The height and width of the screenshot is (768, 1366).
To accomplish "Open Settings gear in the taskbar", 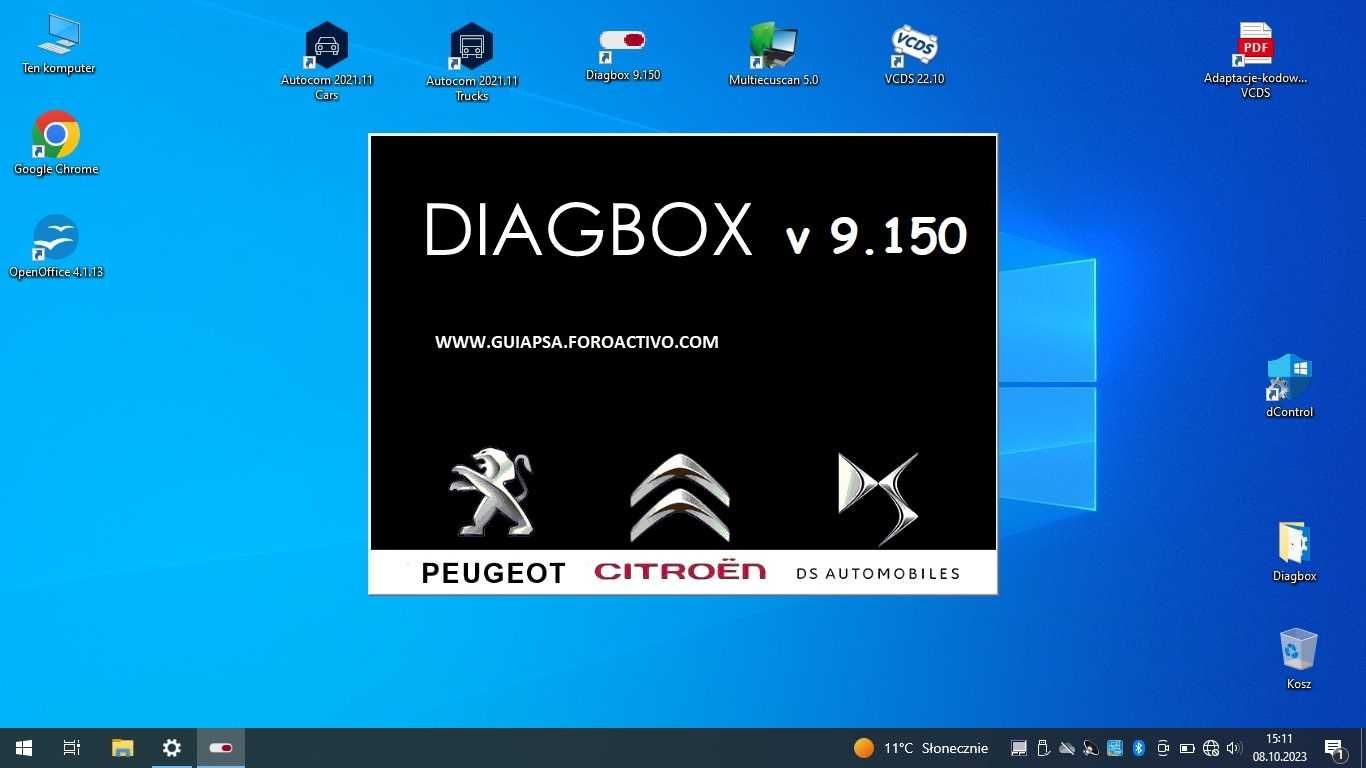I will (x=172, y=748).
